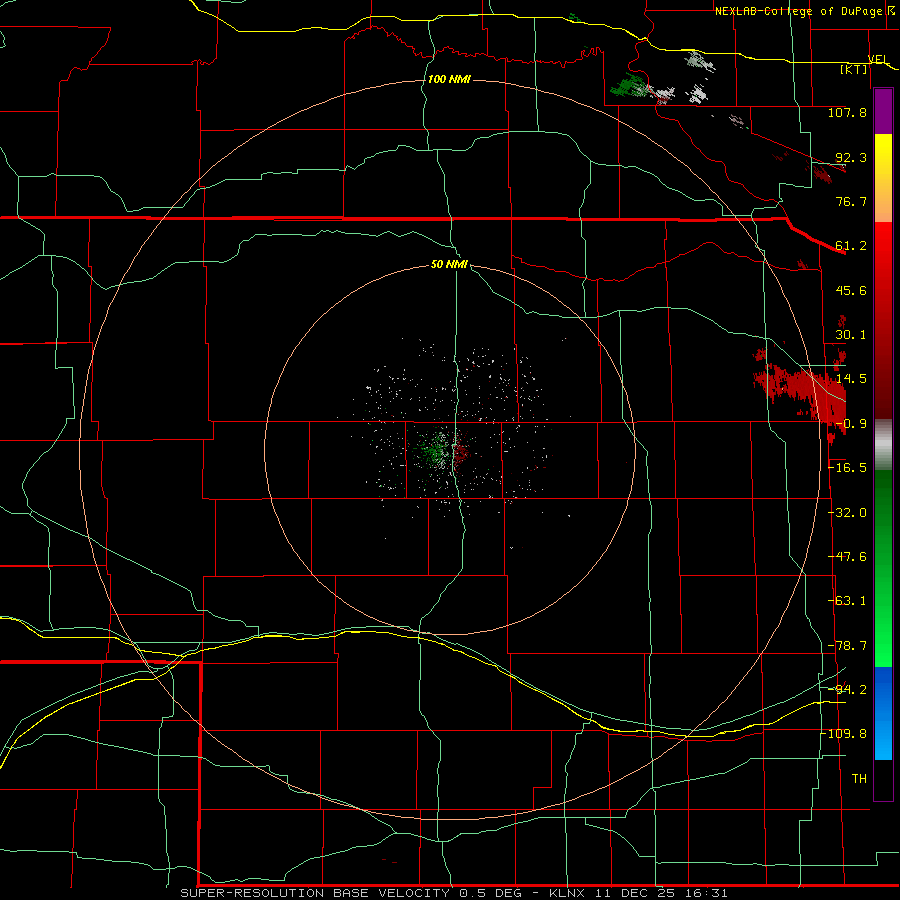This screenshot has width=900, height=900.
Task: Select the 92.3 velocity scale value
Action: (x=851, y=157)
